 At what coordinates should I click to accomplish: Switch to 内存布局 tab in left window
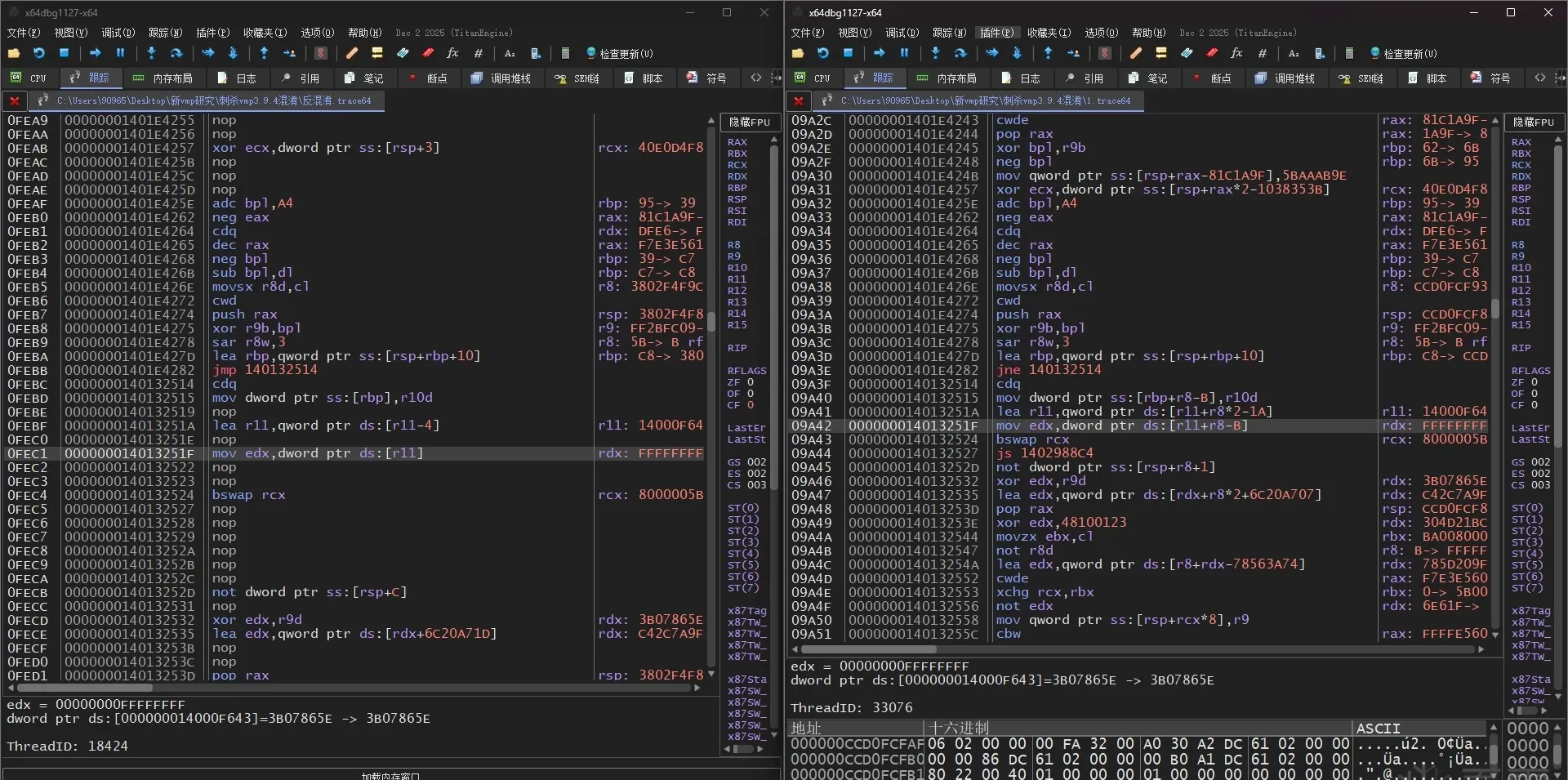click(x=163, y=78)
